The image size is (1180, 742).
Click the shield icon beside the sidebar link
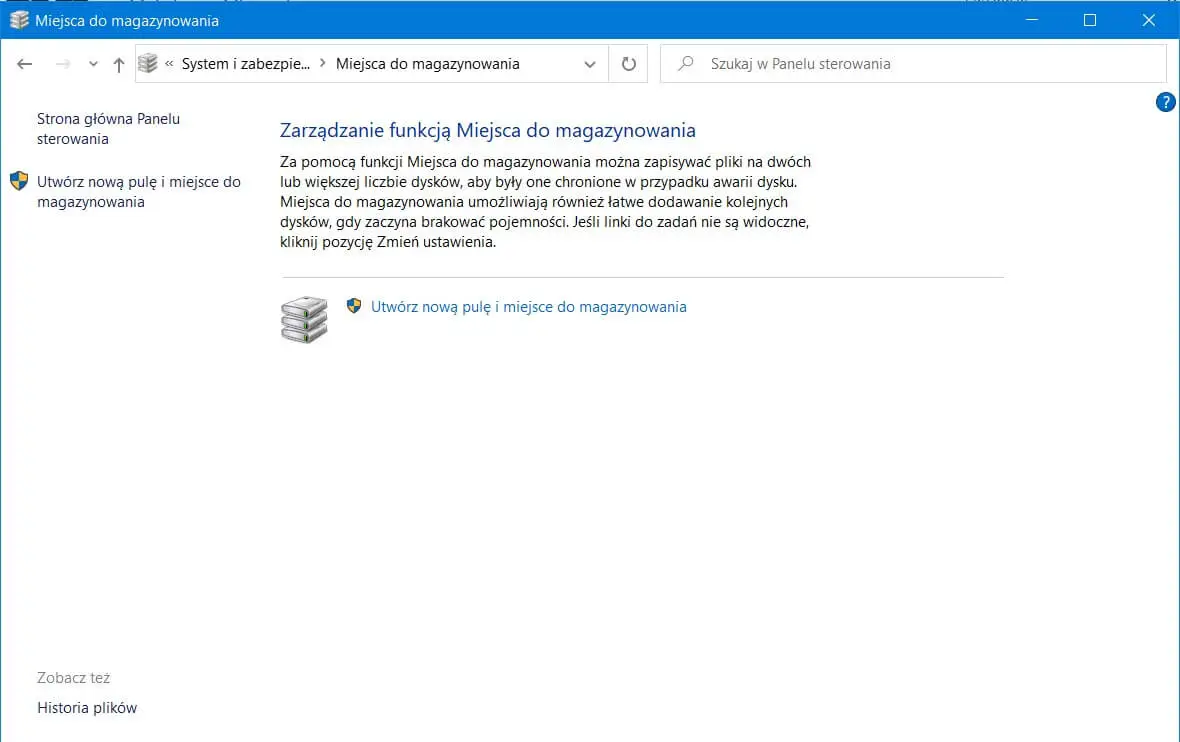(19, 182)
